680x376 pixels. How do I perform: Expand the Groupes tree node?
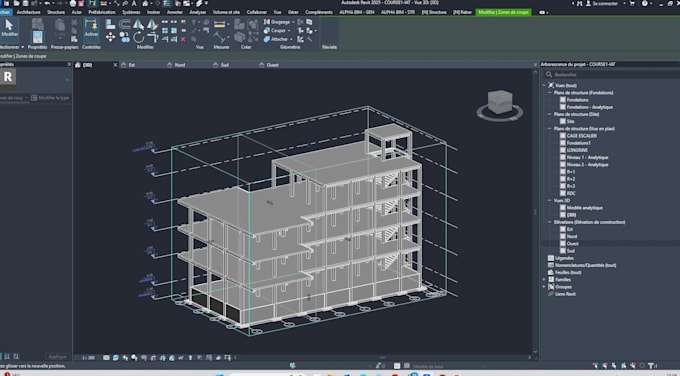tap(544, 287)
